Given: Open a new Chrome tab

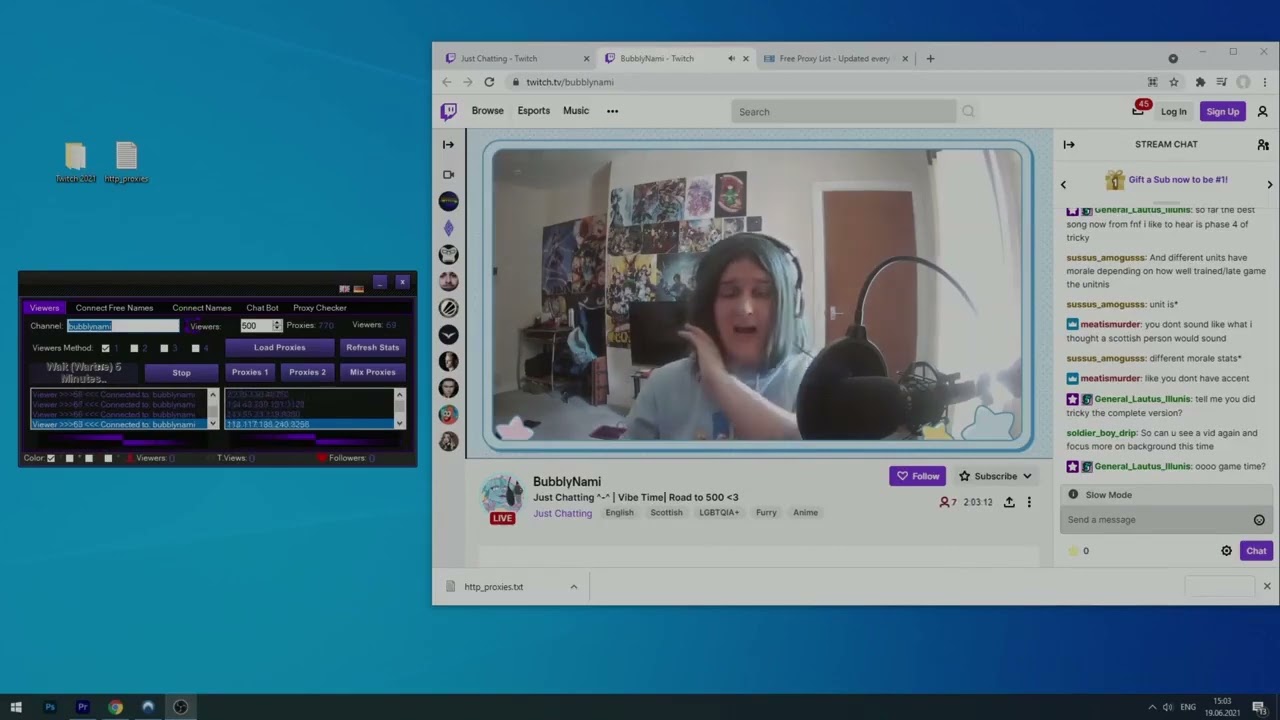Looking at the screenshot, I should point(930,58).
